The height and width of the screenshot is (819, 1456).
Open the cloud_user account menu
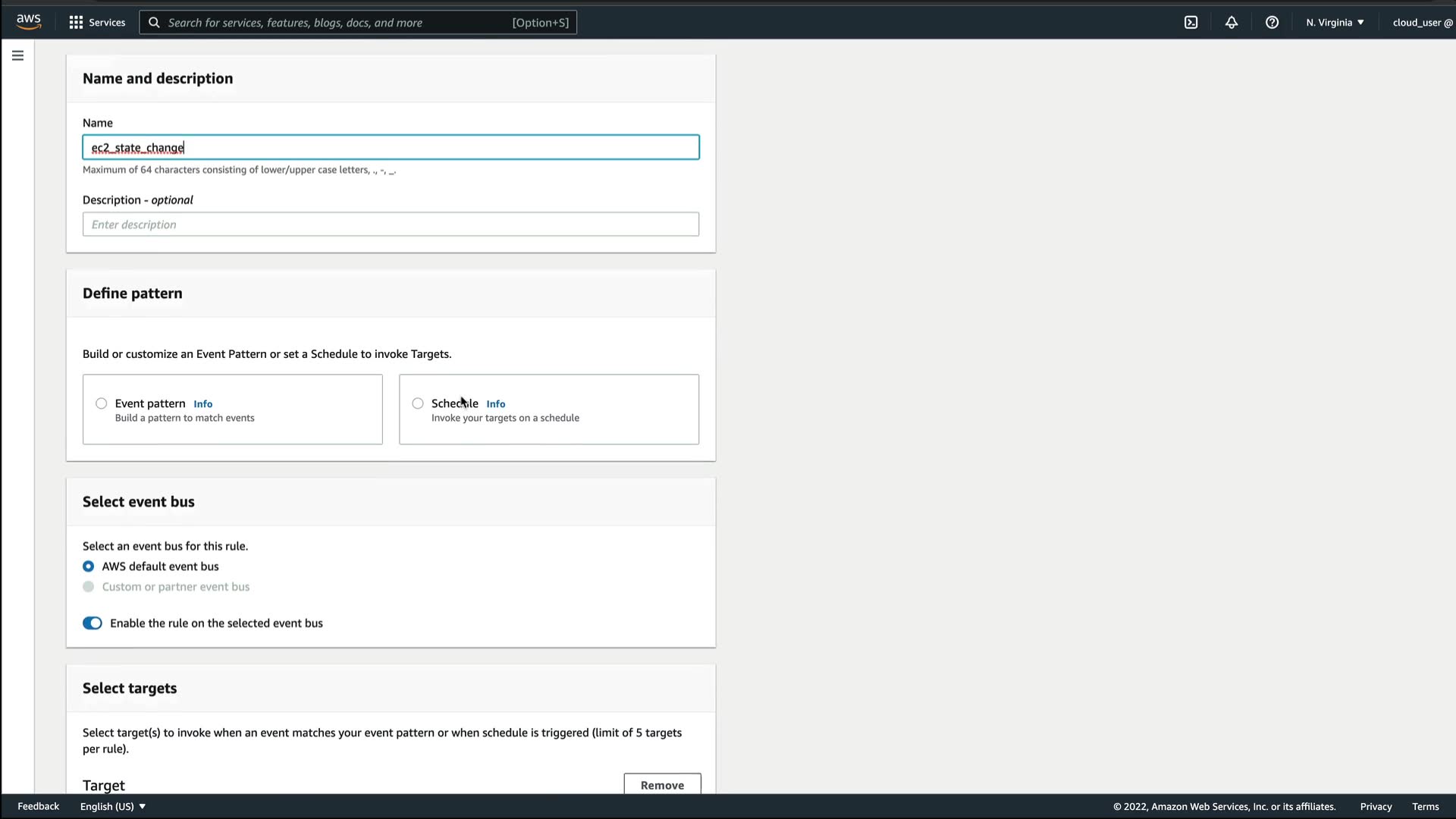1422,23
